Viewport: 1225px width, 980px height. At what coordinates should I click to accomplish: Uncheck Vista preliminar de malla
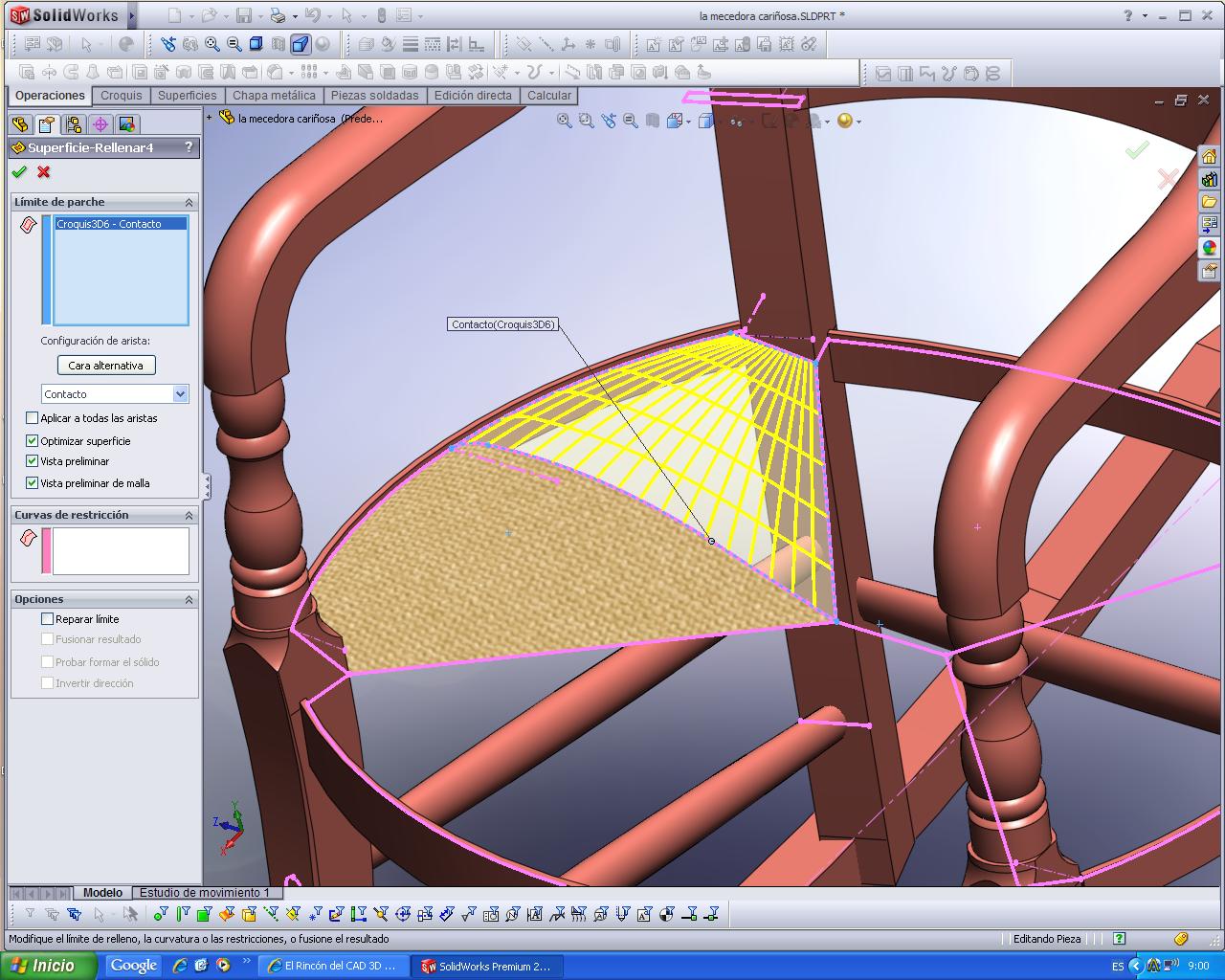pyautogui.click(x=33, y=483)
